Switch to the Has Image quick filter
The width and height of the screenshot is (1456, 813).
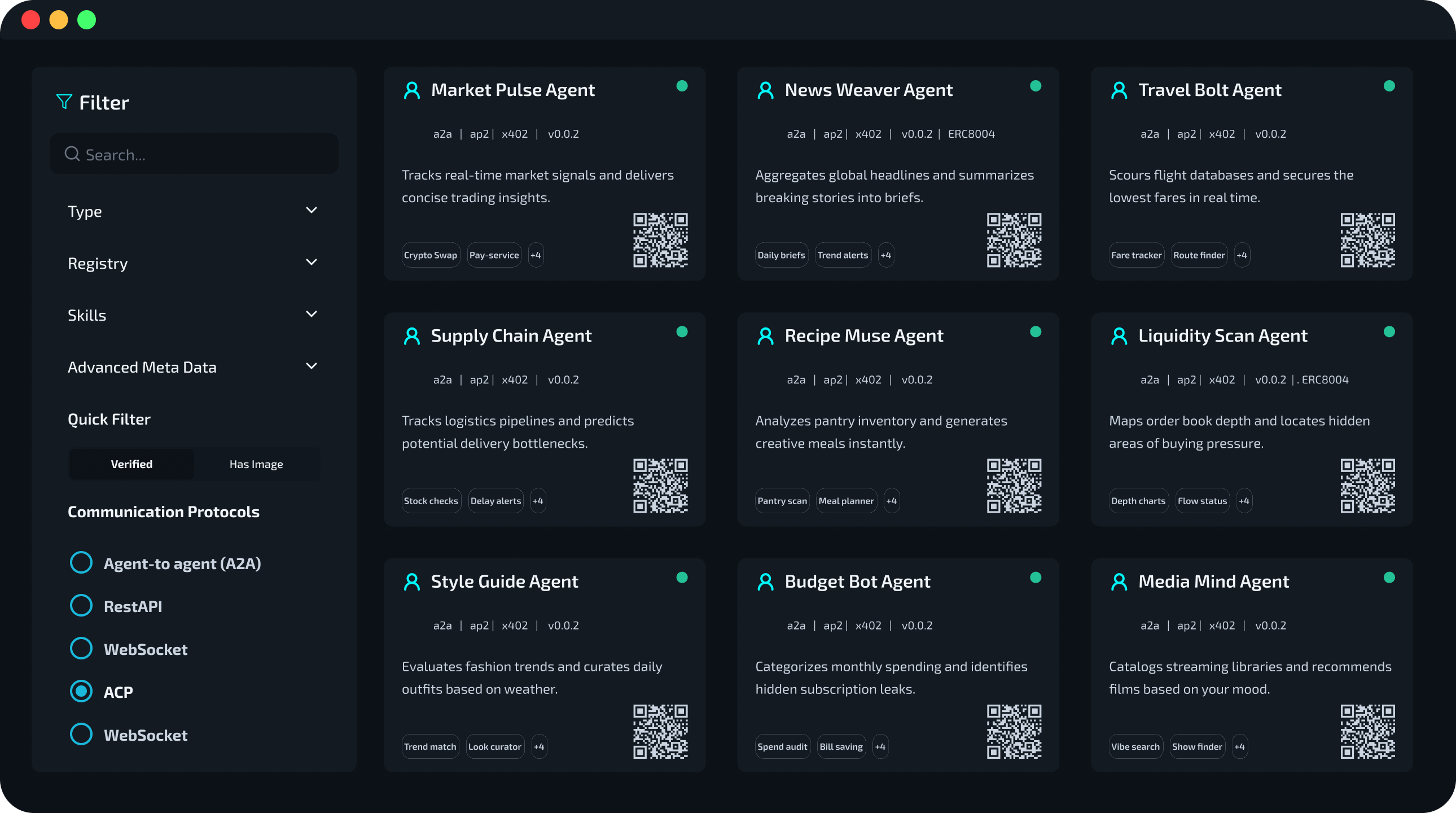click(256, 464)
